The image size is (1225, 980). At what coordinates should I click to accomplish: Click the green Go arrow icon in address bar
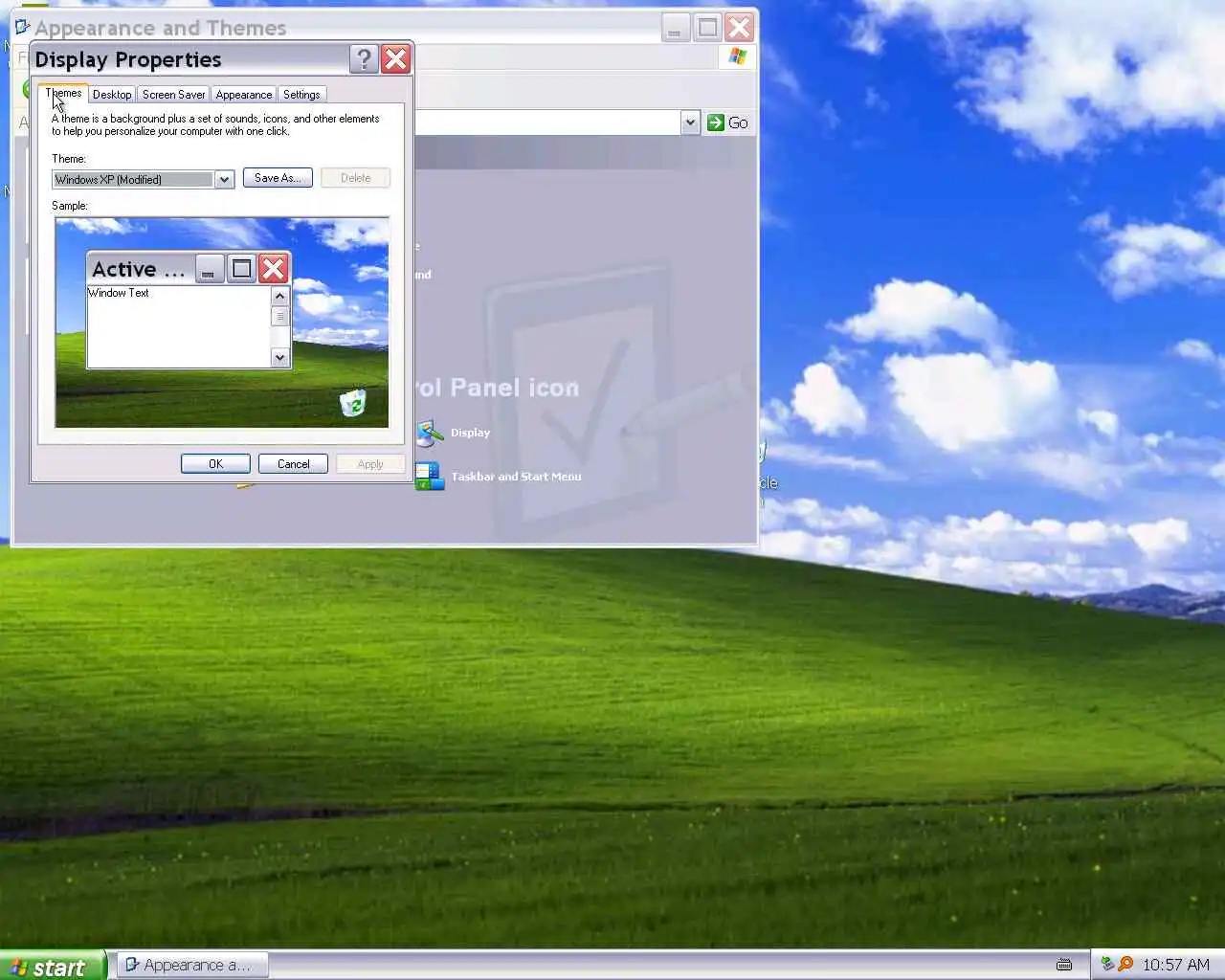pyautogui.click(x=716, y=122)
